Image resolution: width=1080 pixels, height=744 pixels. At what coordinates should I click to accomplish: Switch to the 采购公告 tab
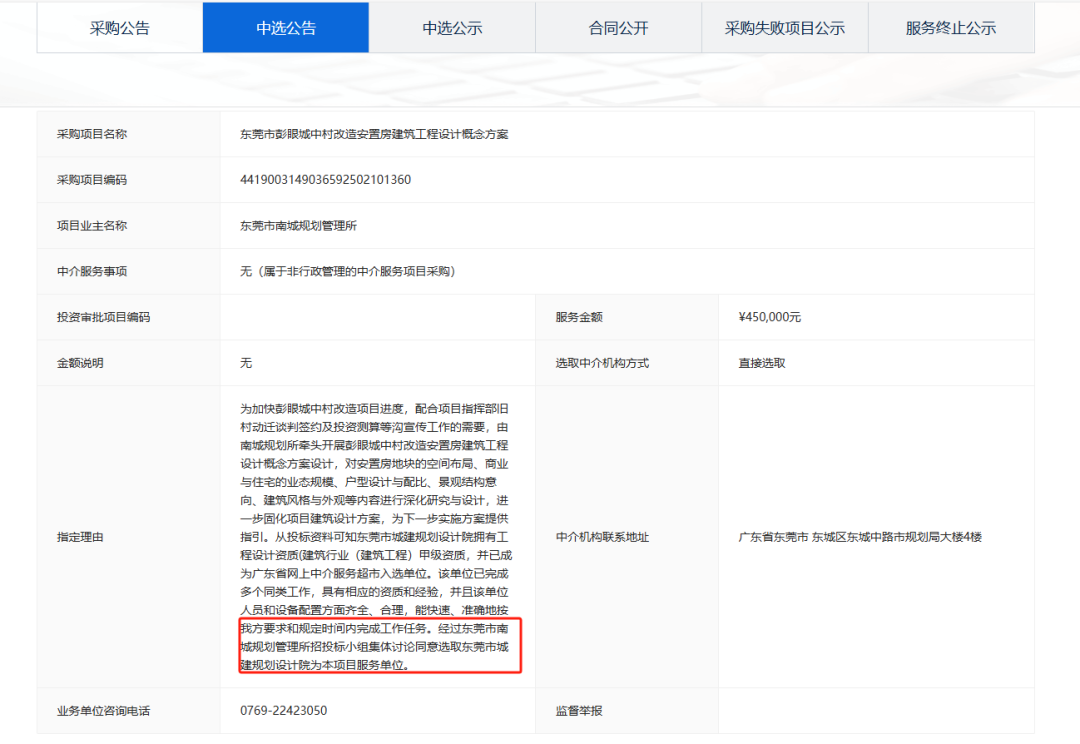119,27
